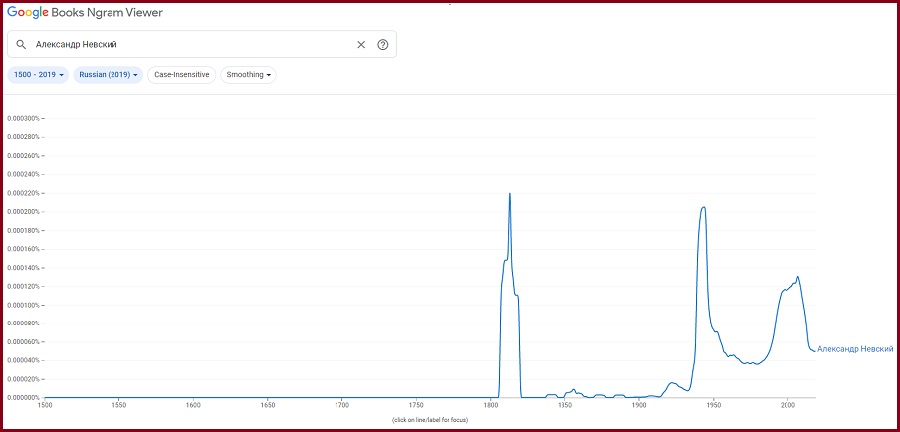Viewport: 900px width, 432px height.
Task: Open the 1500 - 2019 date range dropdown
Action: pos(39,75)
